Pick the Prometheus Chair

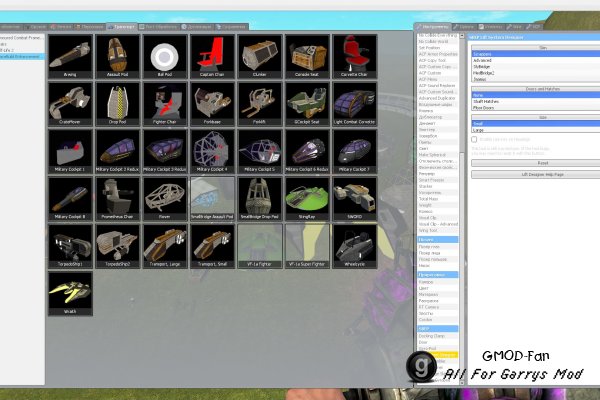pos(118,199)
